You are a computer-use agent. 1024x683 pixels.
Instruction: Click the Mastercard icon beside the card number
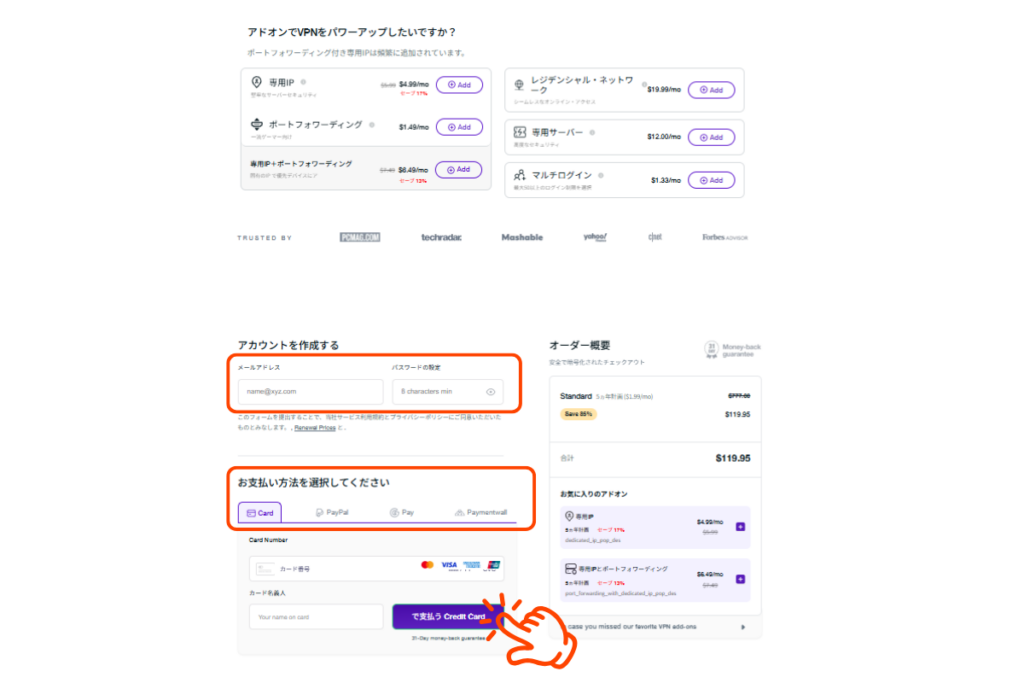(x=426, y=564)
